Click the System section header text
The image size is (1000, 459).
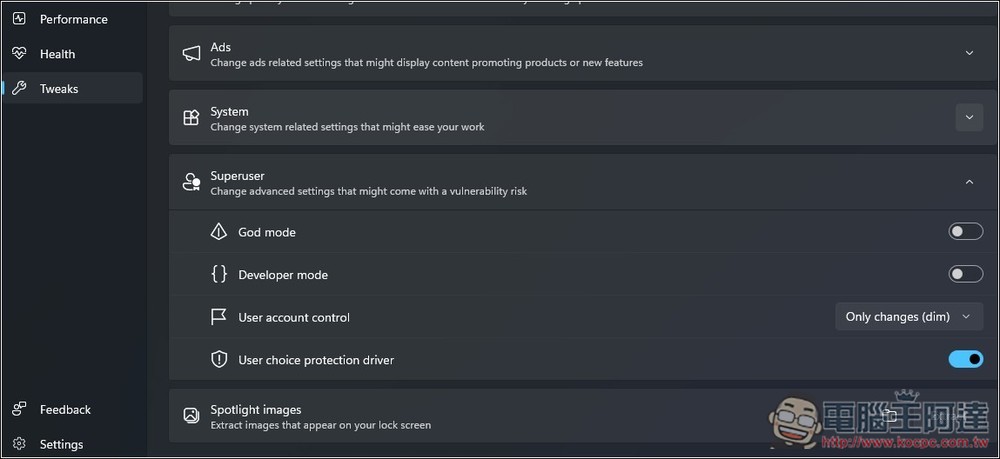click(x=229, y=112)
